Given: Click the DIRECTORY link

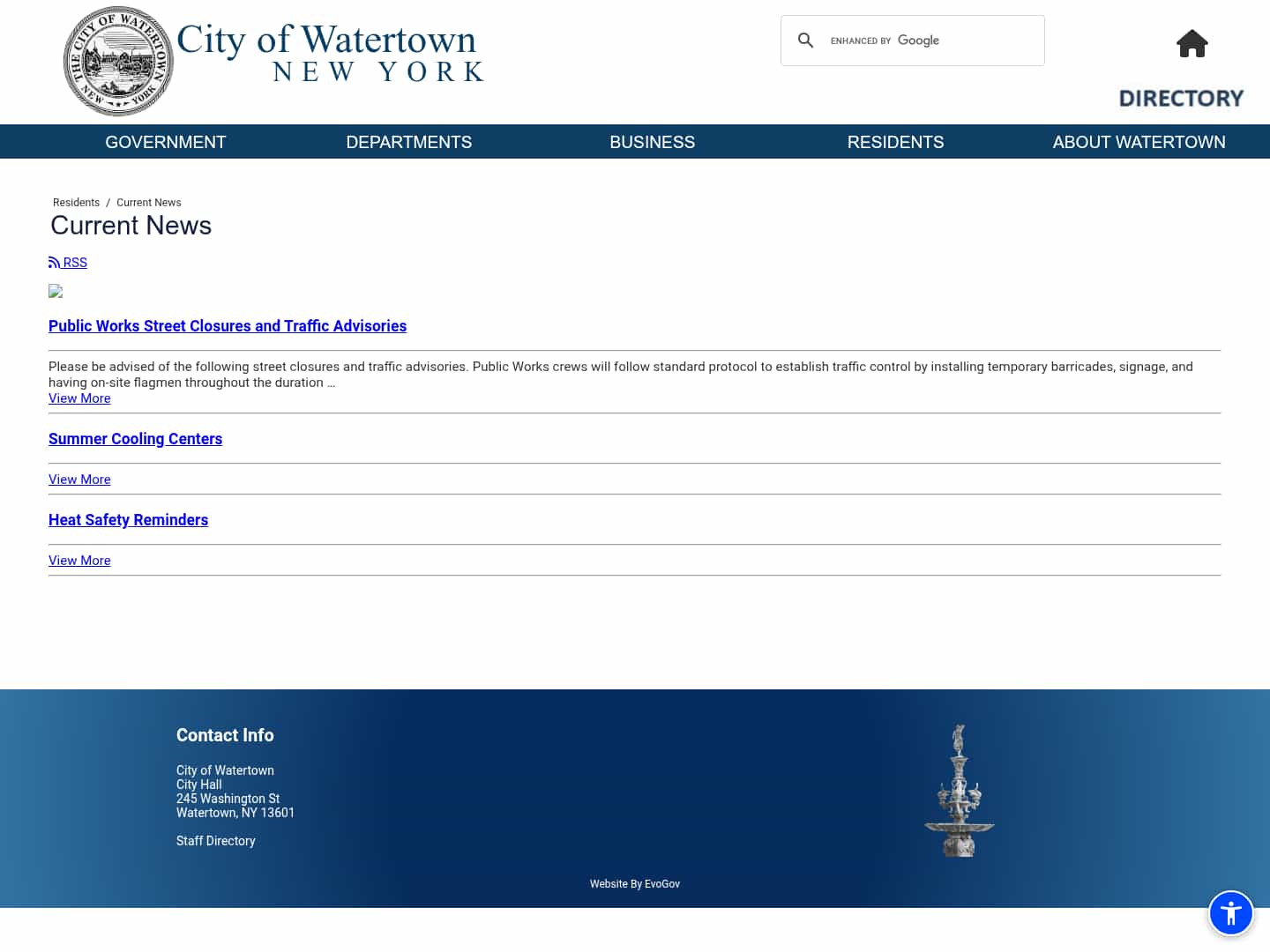Looking at the screenshot, I should pos(1181,98).
